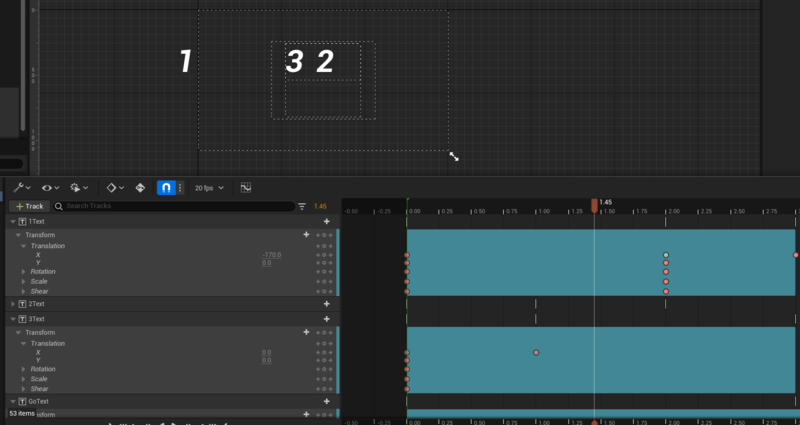
Task: Select the '3' text widget in designer canvas
Action: (x=294, y=61)
